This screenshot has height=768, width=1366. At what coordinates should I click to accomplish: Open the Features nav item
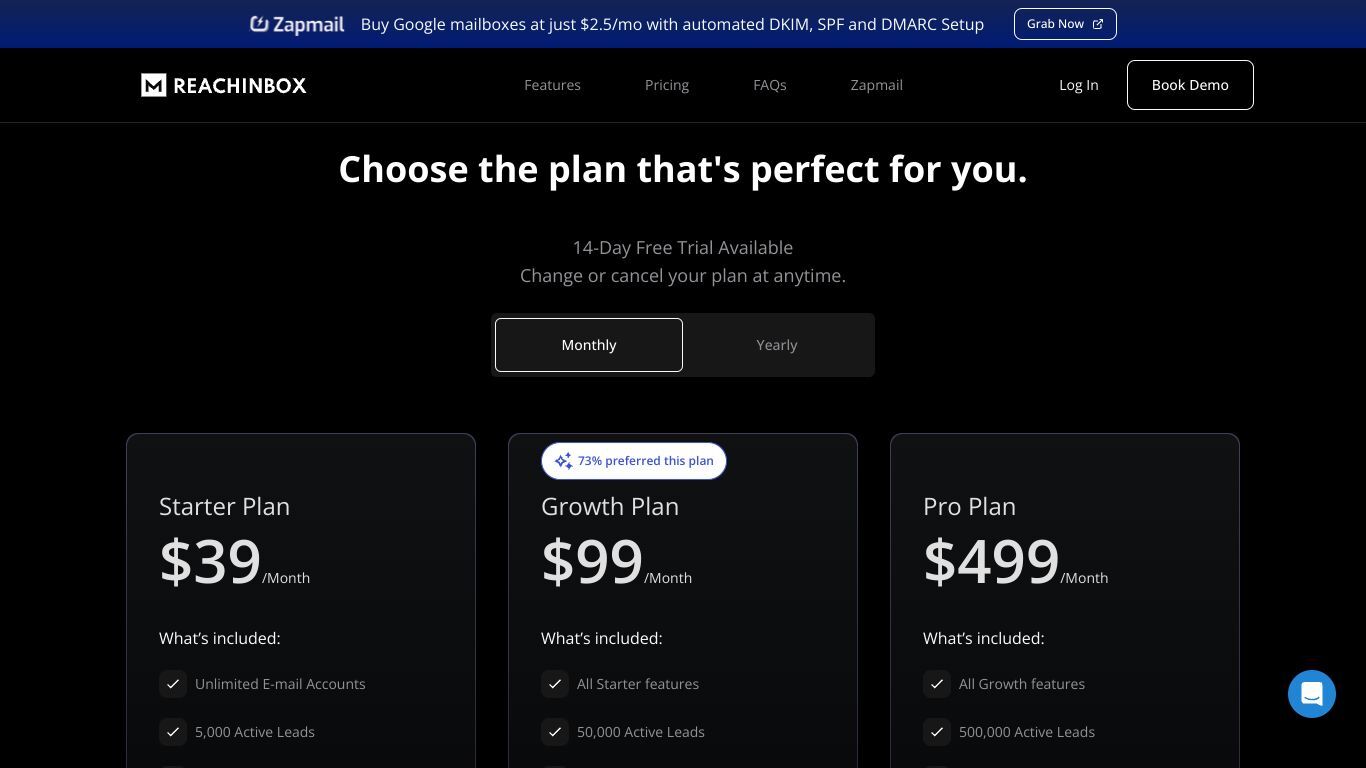tap(552, 85)
